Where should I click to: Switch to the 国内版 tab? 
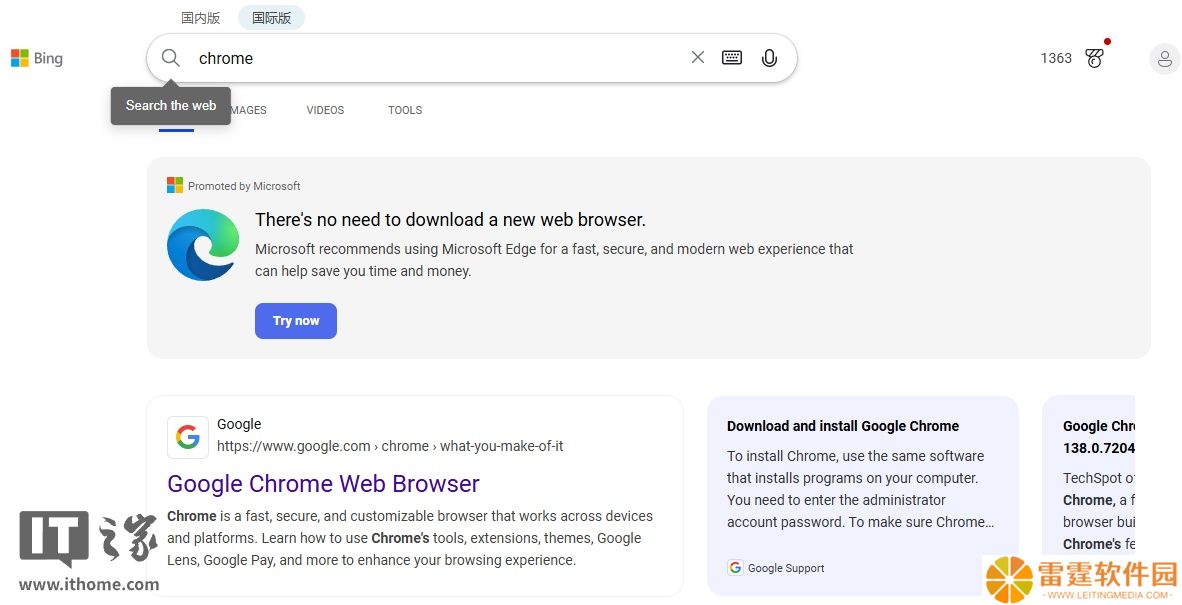click(x=201, y=18)
